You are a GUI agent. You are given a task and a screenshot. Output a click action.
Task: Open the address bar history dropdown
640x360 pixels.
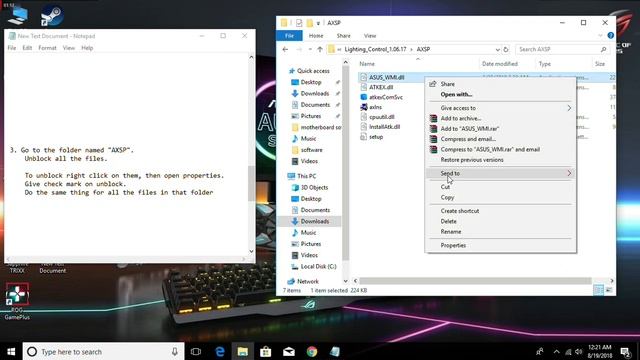click(x=498, y=49)
